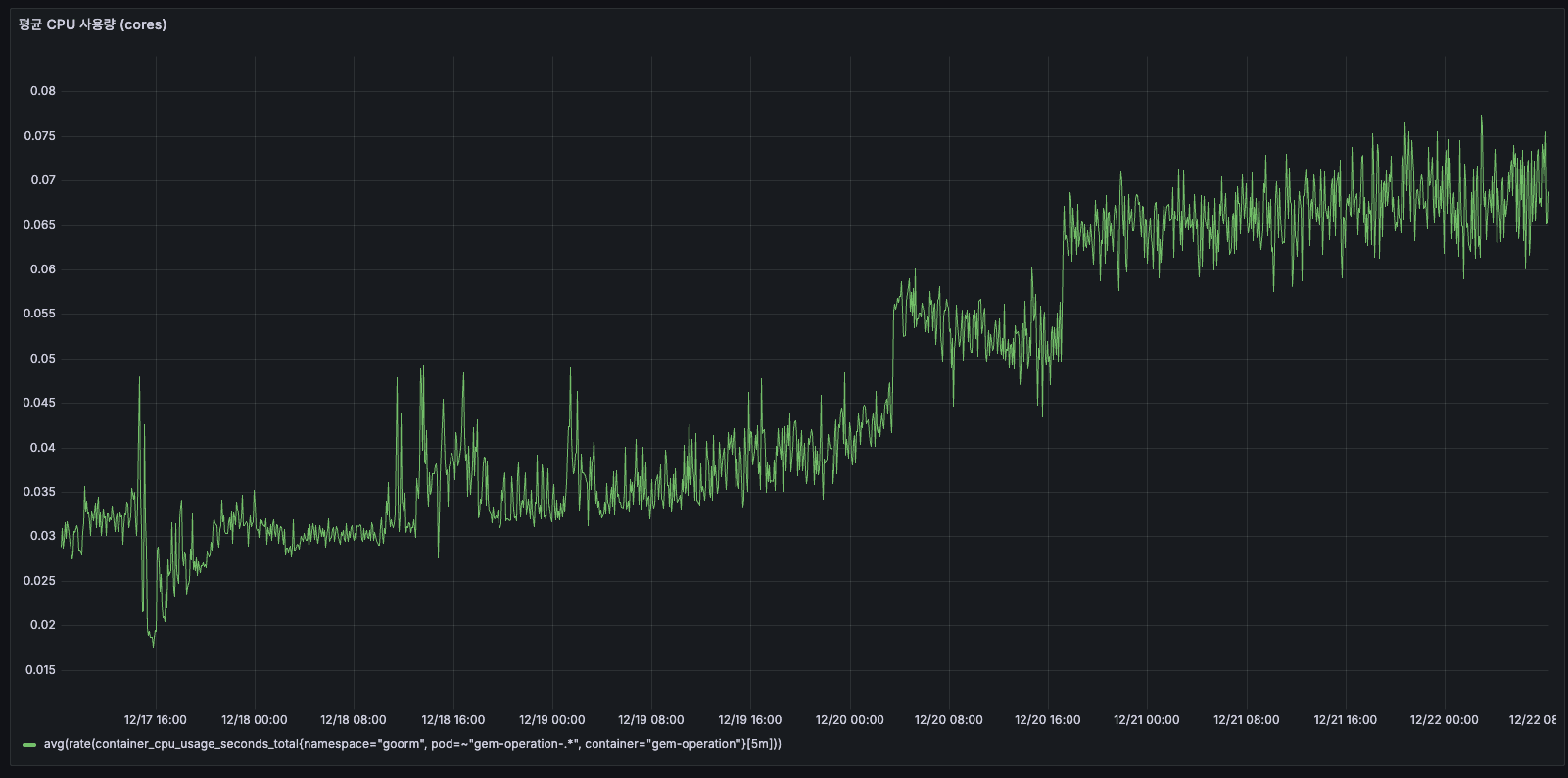
Task: Select the 12/18 08:00 x-axis tick label
Action: tap(354, 720)
